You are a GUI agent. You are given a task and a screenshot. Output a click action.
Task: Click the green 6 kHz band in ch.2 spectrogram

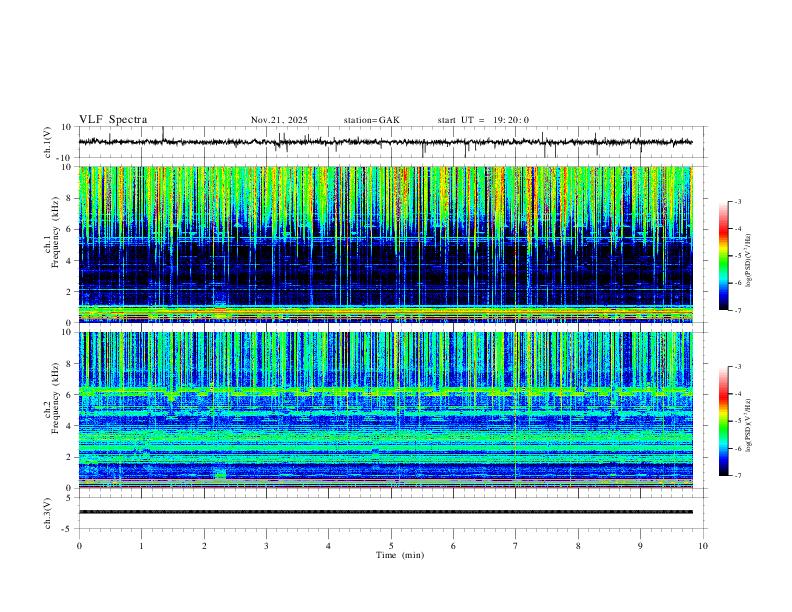coord(385,391)
